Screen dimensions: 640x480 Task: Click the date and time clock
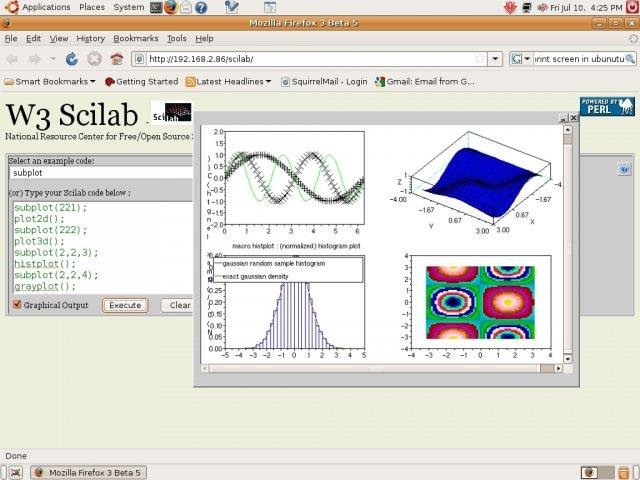pyautogui.click(x=586, y=7)
